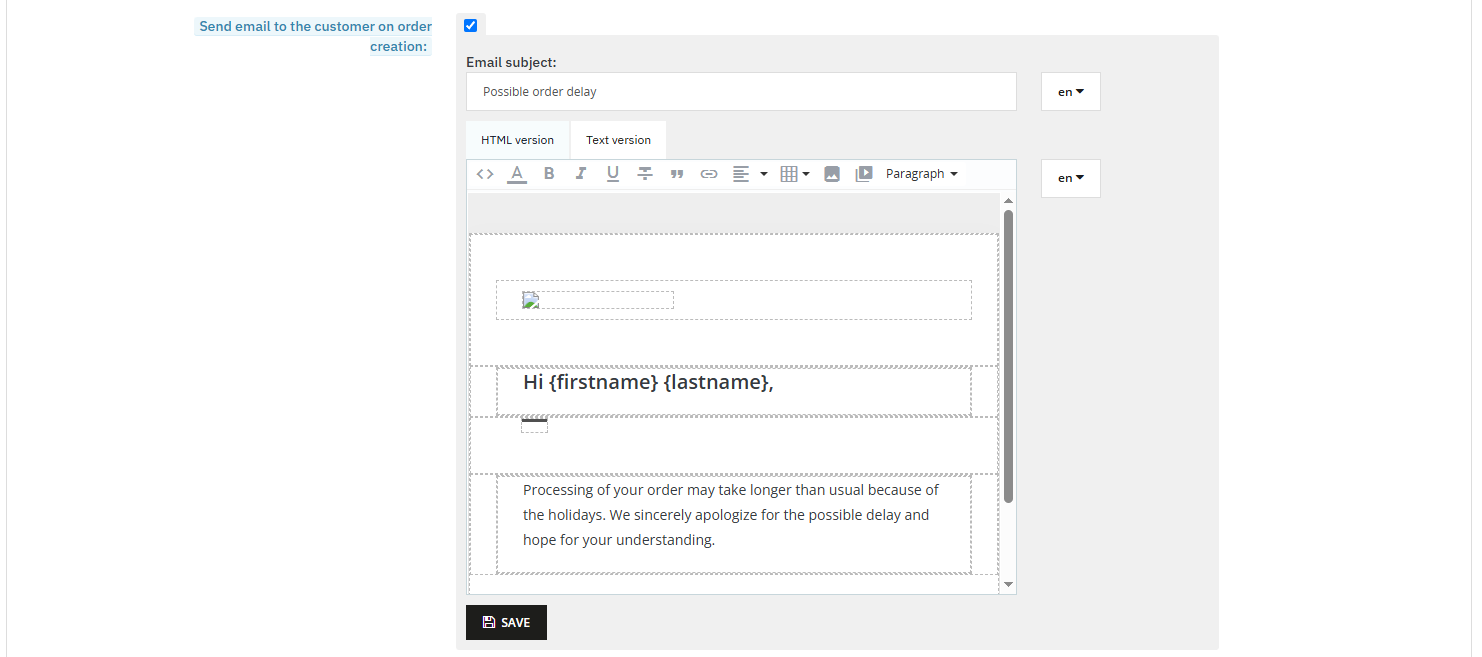Choose text color tool in editor
This screenshot has width=1482, height=657.
click(x=517, y=174)
